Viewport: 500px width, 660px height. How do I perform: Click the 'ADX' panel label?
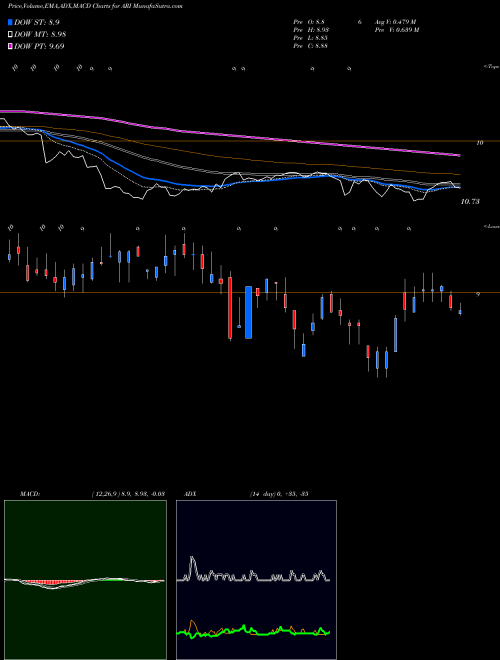coord(191,494)
